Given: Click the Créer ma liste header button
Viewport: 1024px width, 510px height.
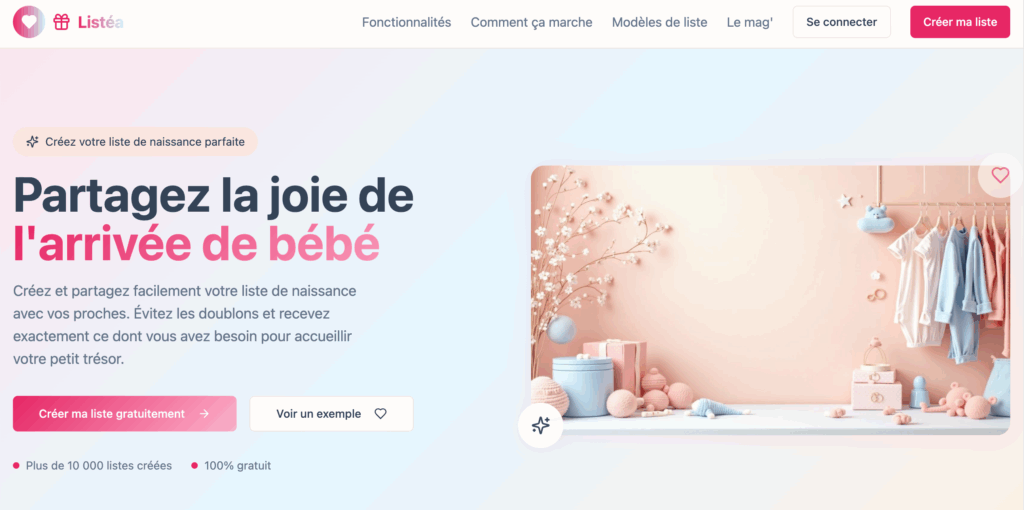Looking at the screenshot, I should click(960, 22).
